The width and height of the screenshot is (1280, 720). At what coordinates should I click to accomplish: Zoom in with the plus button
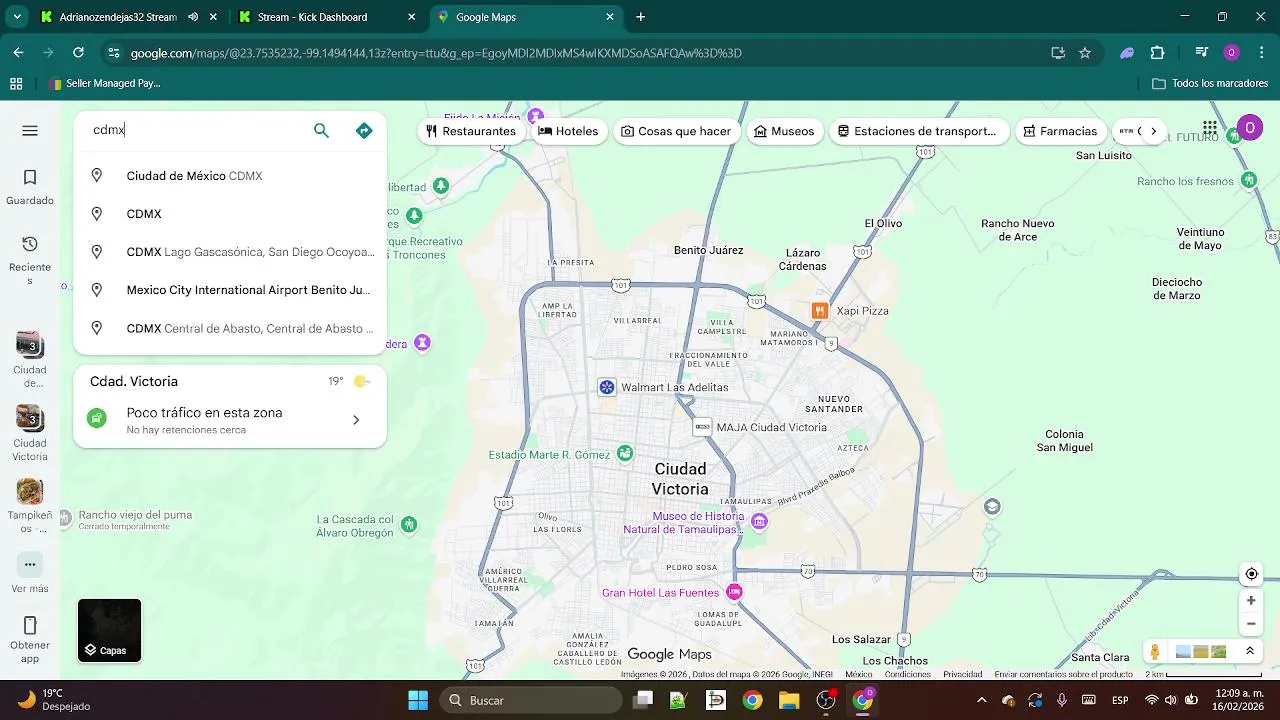coord(1251,601)
